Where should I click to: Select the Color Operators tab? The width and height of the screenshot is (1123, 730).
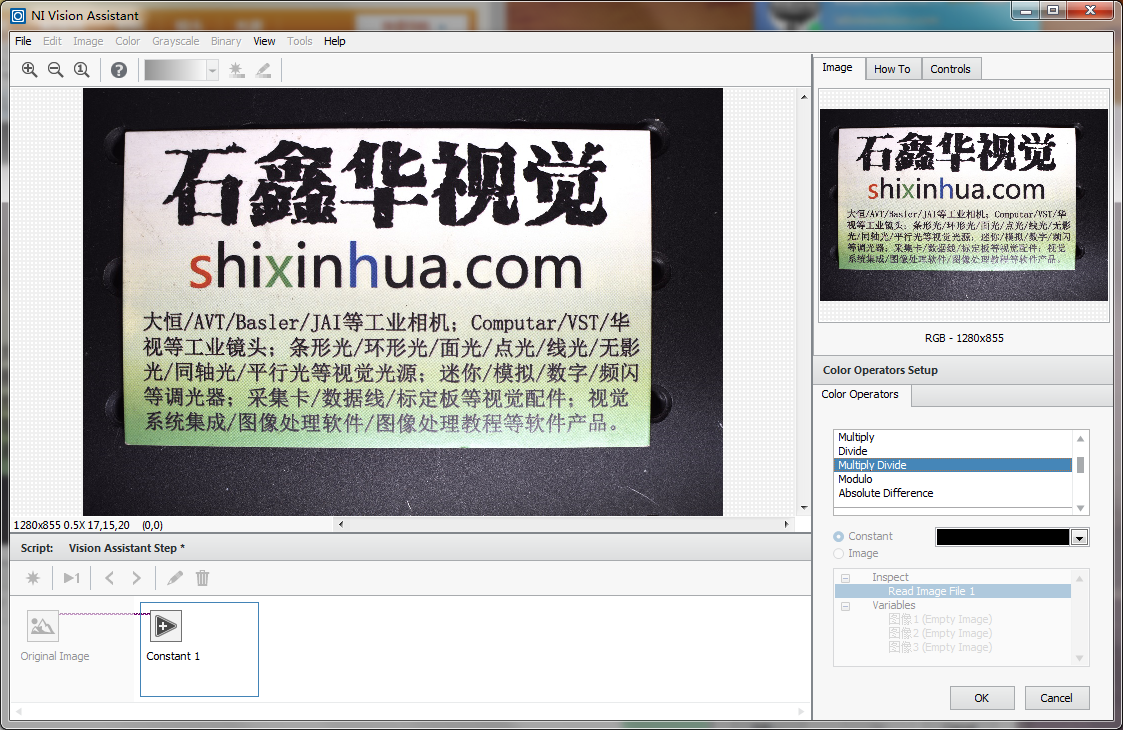click(860, 395)
